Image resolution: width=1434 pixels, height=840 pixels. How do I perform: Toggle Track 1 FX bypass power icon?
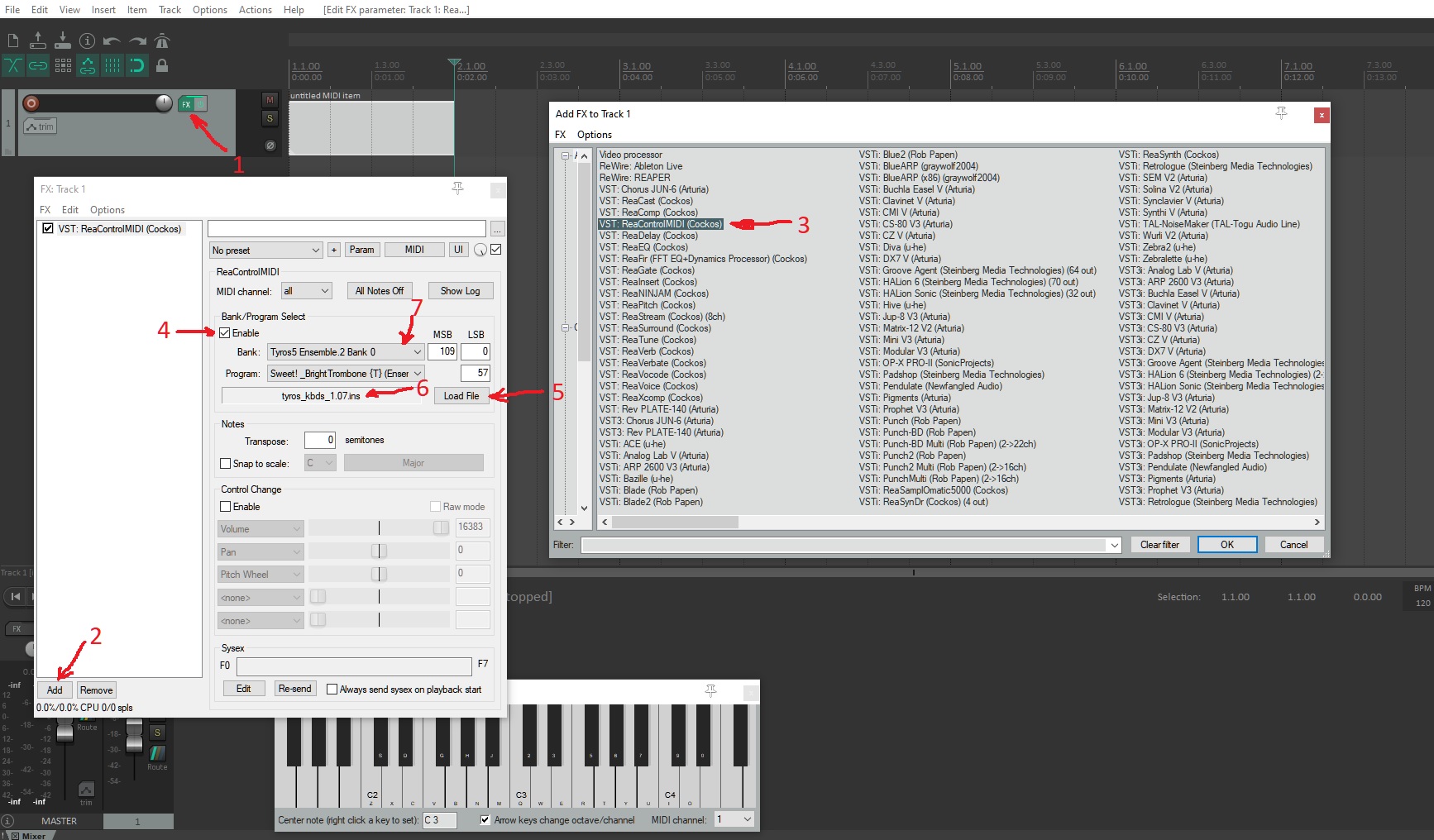coord(200,103)
